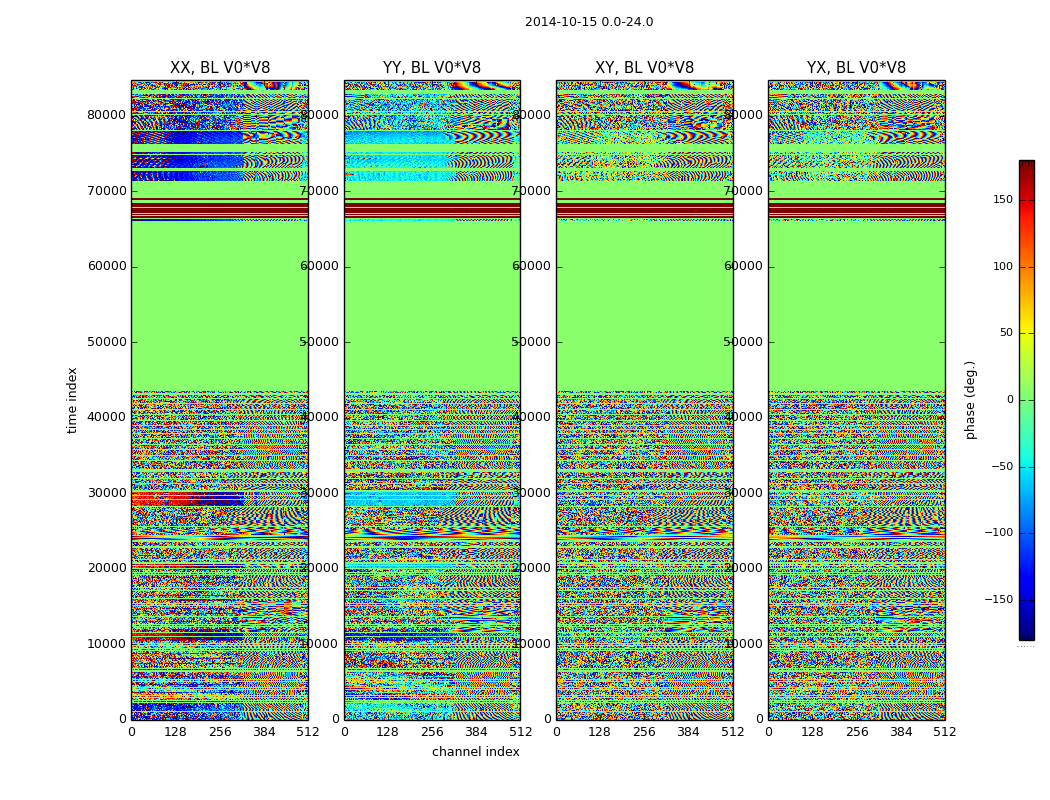
Task: Click the YX phase waterfall plot
Action: coord(856,400)
